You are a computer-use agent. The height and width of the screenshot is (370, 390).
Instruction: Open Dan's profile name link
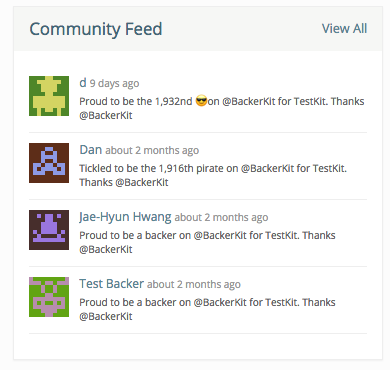coord(91,150)
